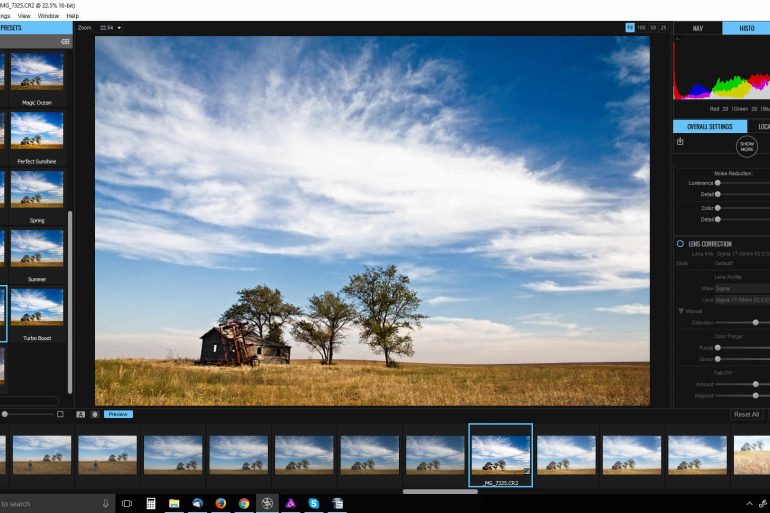The image size is (770, 513).
Task: Open Affinity Photo from the taskbar
Action: coord(291,503)
